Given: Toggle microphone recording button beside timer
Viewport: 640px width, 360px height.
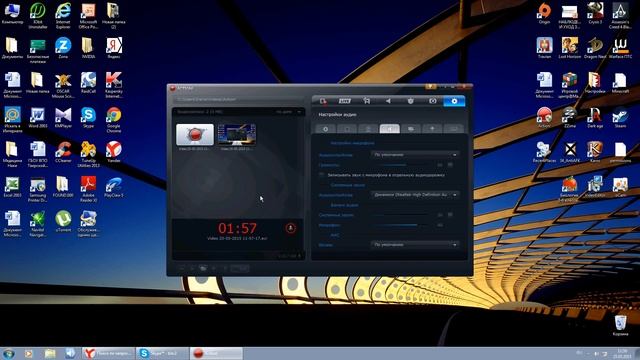Looking at the screenshot, I should (291, 228).
